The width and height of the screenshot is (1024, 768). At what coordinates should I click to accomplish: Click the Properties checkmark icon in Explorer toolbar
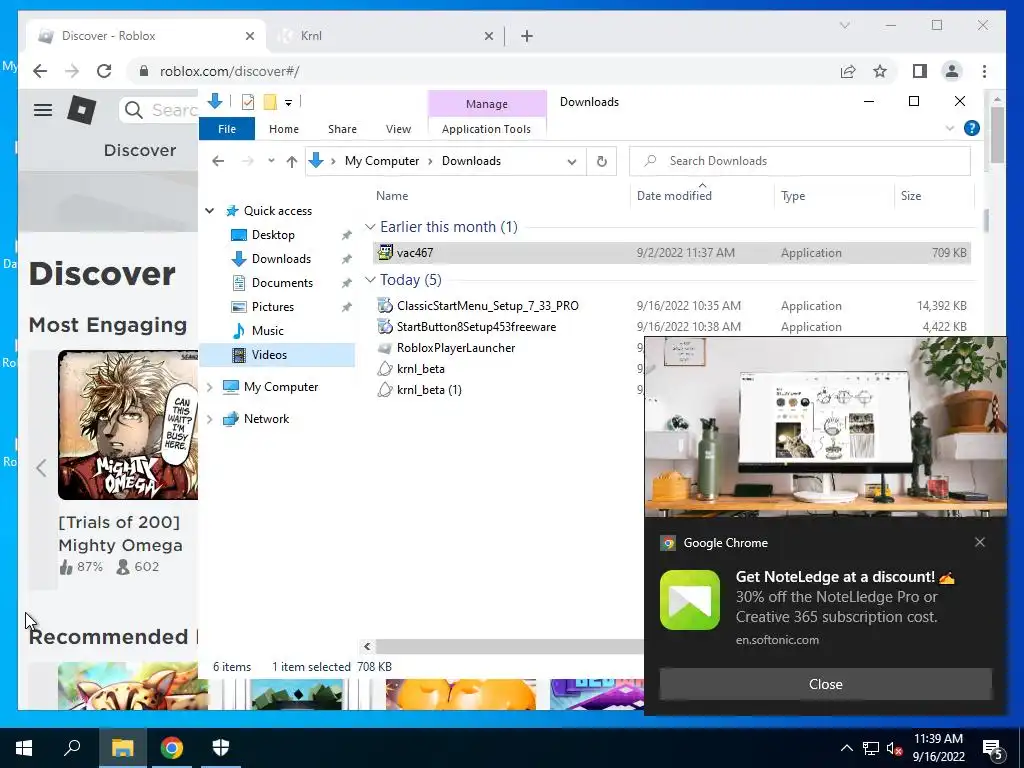click(x=248, y=102)
